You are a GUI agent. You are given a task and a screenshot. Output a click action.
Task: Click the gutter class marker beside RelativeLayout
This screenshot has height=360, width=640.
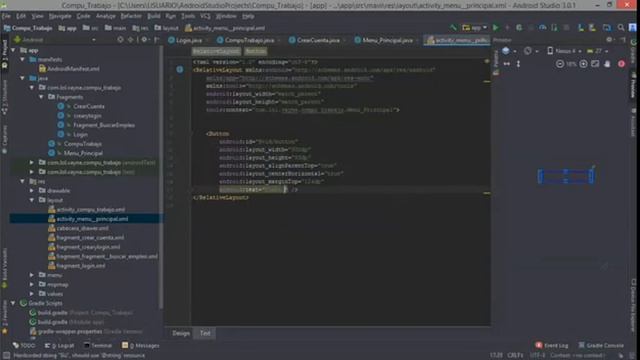pyautogui.click(x=180, y=69)
